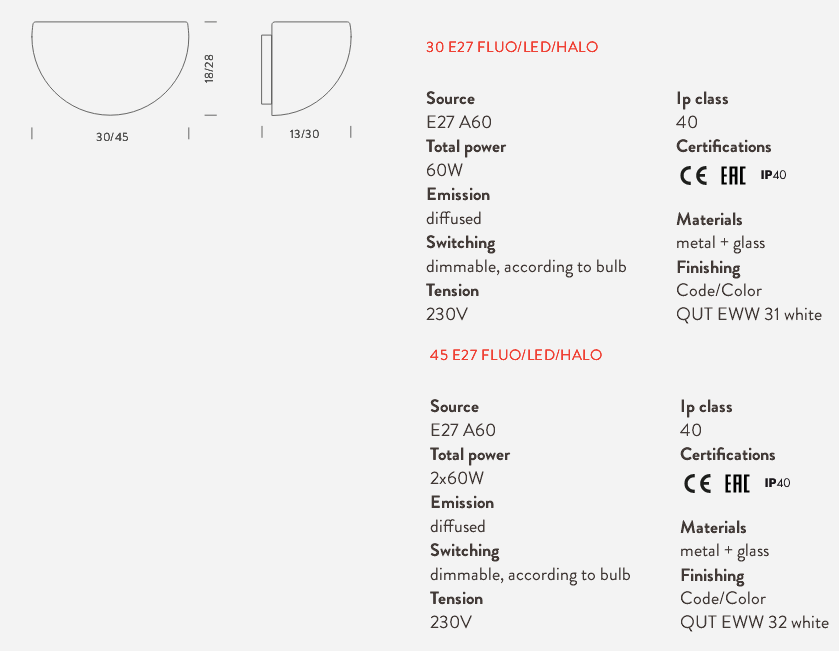Click the CE mark in second certifications
Image resolution: width=839 pixels, height=651 pixels.
(x=697, y=484)
